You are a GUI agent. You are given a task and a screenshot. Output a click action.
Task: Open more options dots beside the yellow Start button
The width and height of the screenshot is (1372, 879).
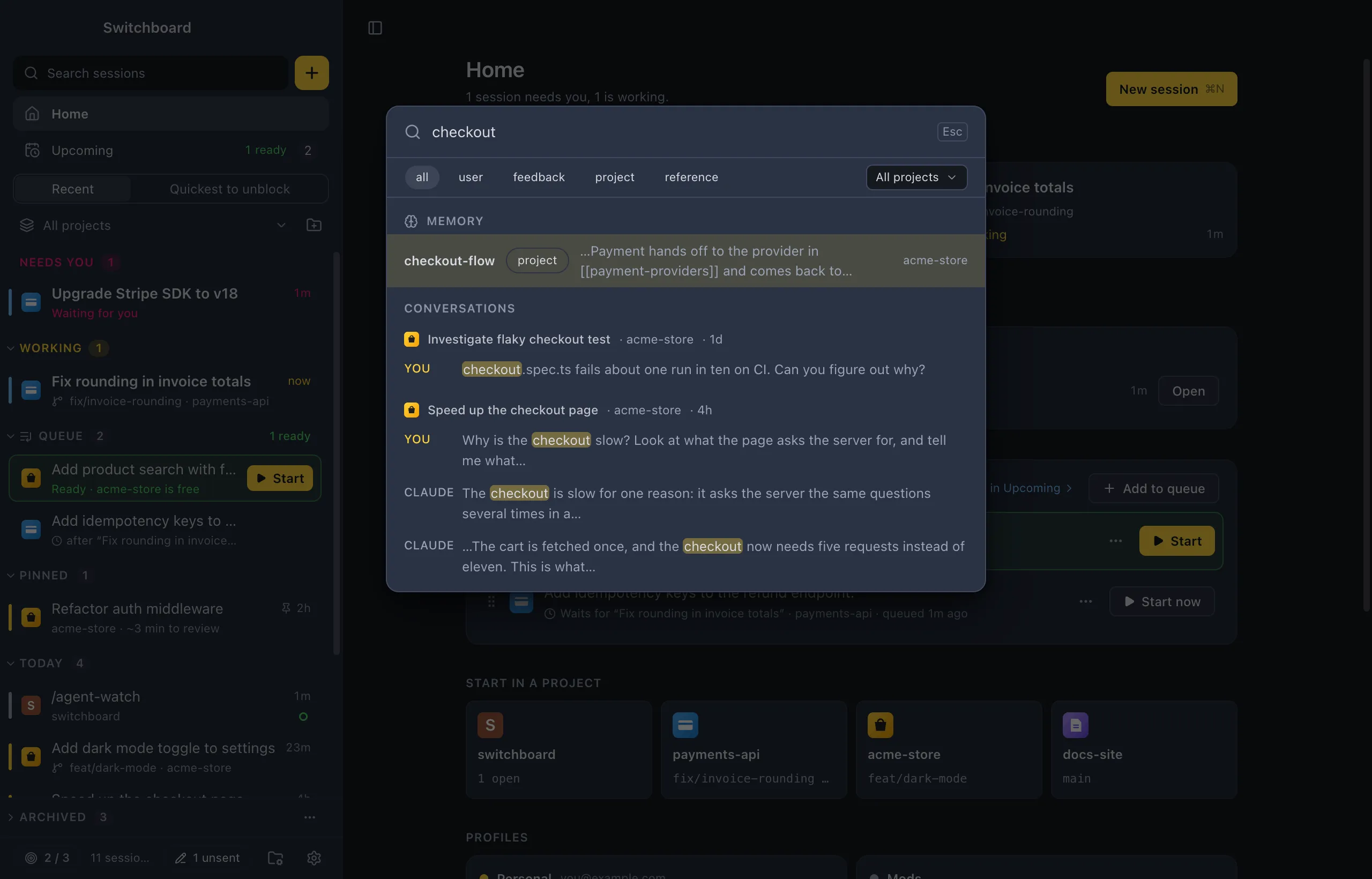click(1116, 540)
